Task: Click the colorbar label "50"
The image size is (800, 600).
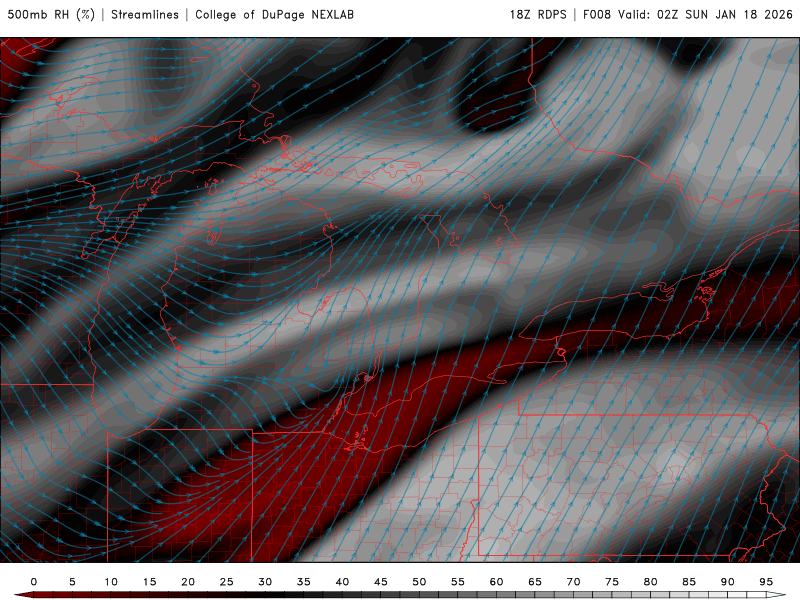Action: [419, 582]
